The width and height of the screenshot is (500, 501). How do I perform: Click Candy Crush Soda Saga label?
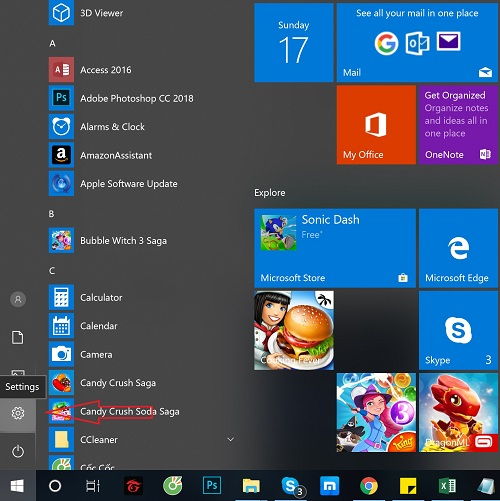click(x=130, y=411)
